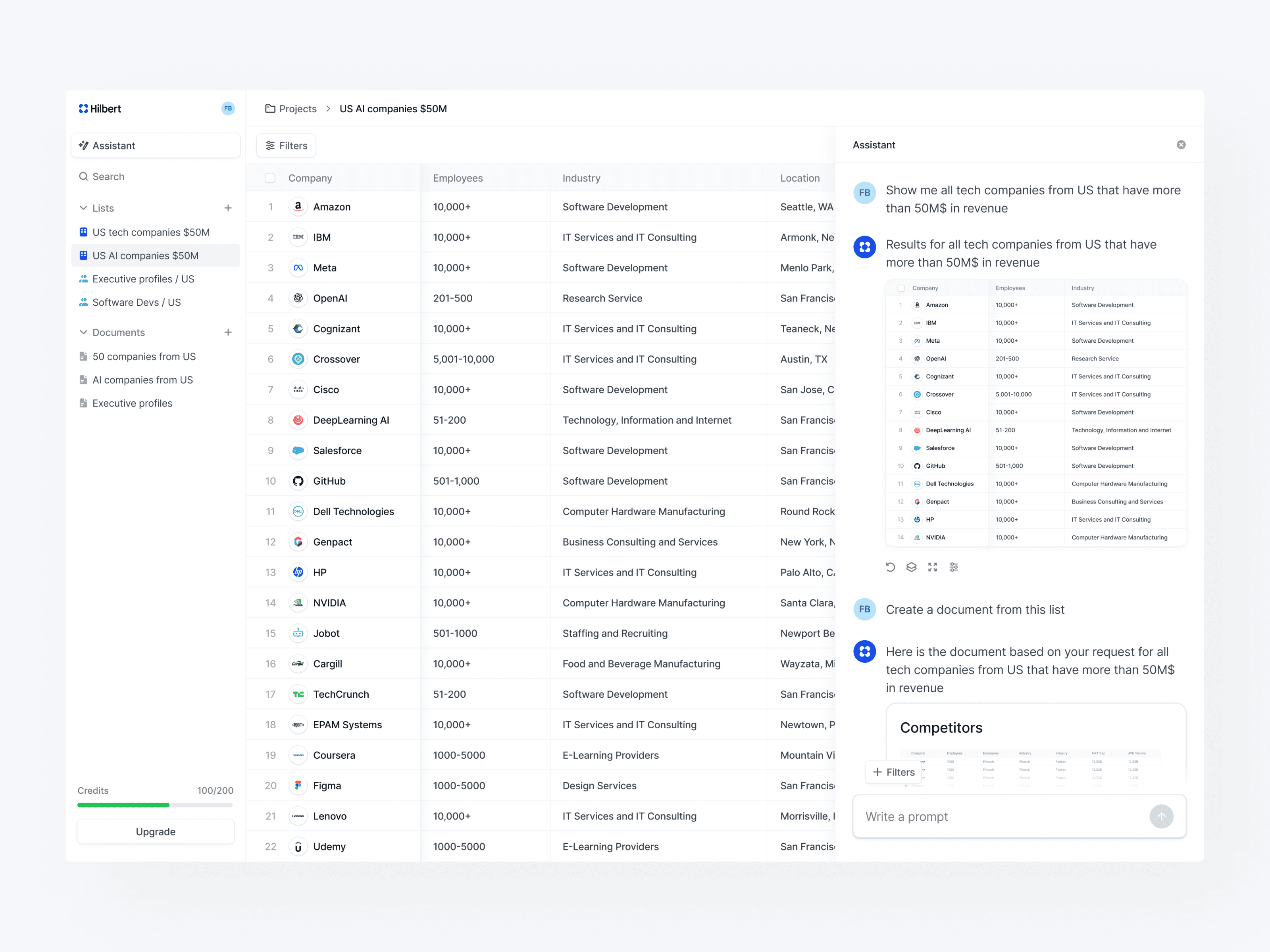Open Executive profiles / US list

coord(143,279)
